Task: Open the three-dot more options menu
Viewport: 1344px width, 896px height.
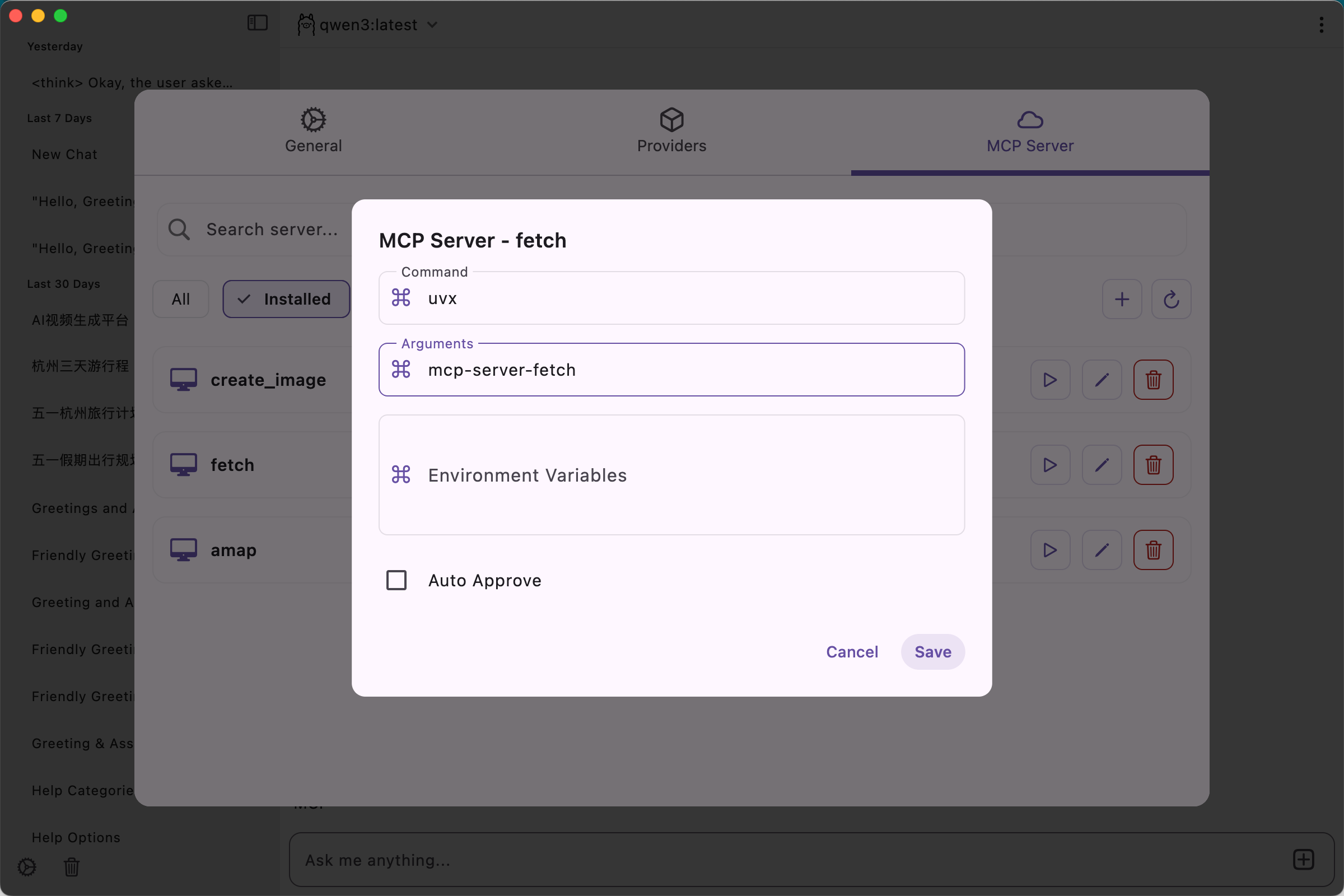Action: 1321,25
